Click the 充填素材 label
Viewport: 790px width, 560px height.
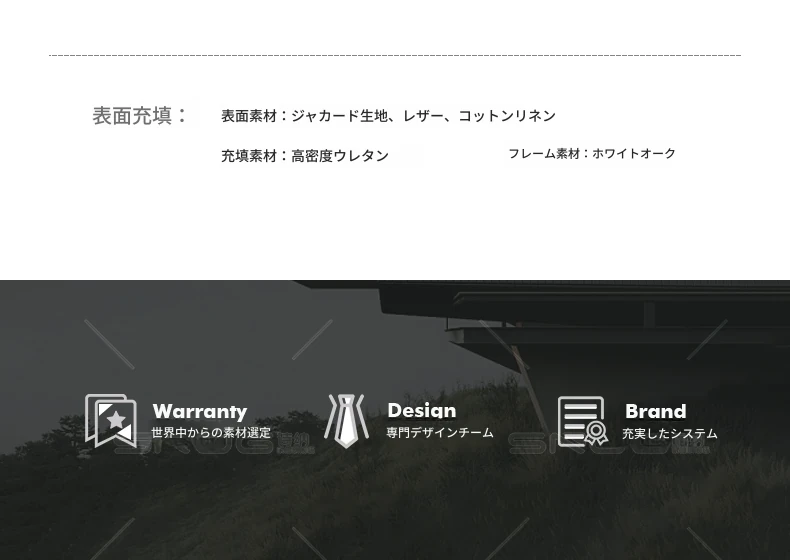[248, 156]
